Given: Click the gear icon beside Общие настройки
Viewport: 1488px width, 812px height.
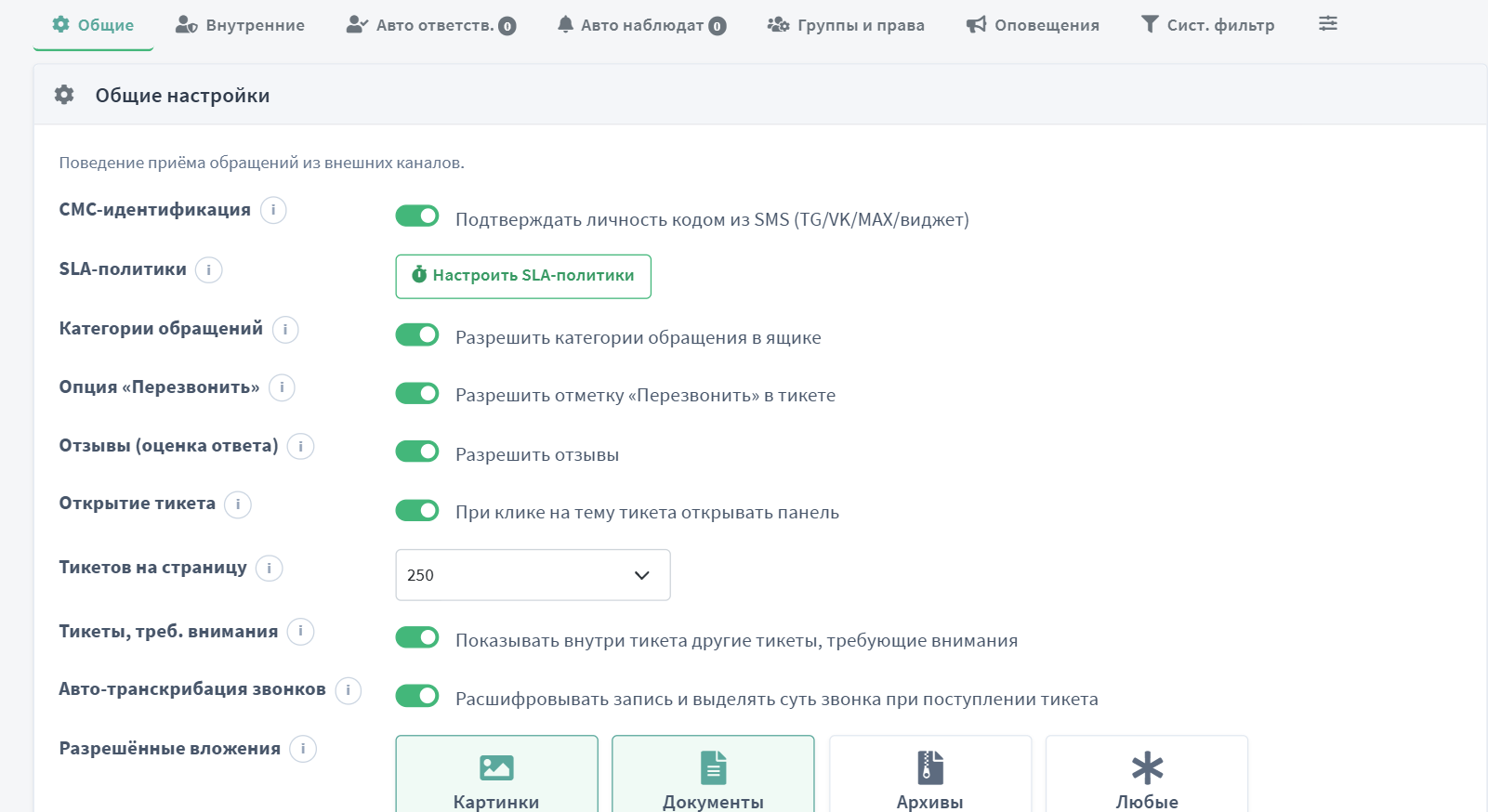Looking at the screenshot, I should [64, 95].
